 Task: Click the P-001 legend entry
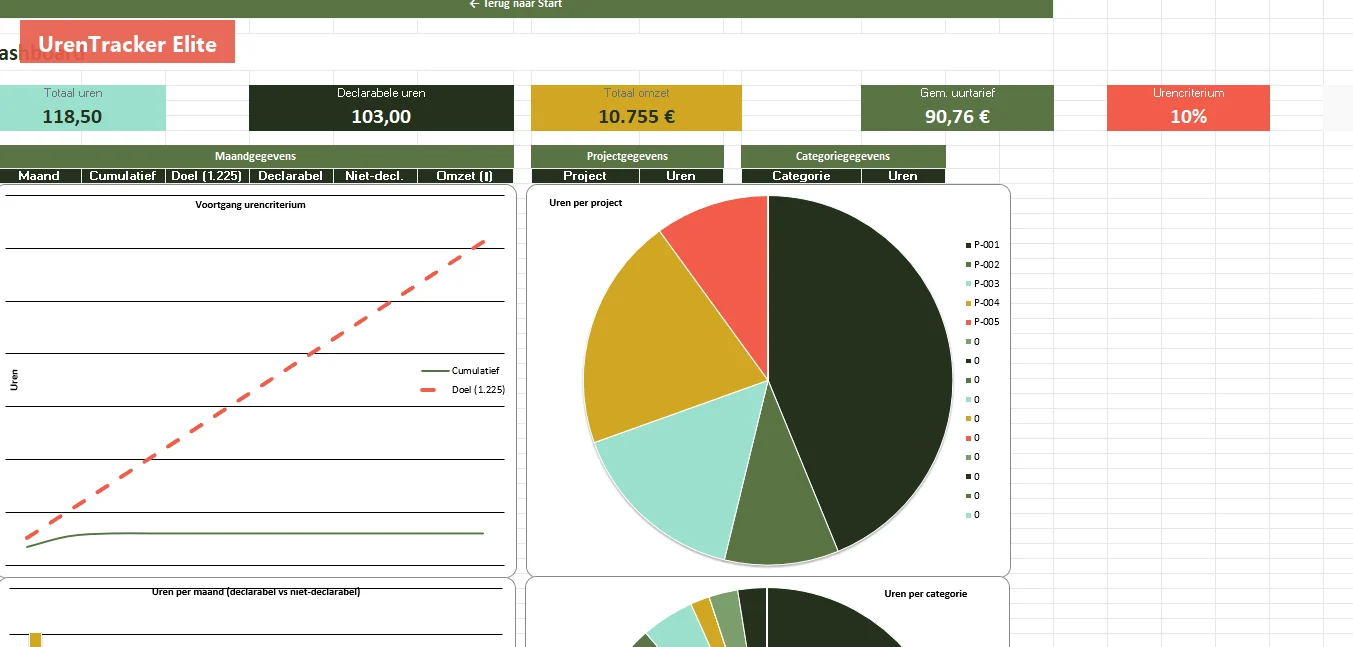[982, 245]
